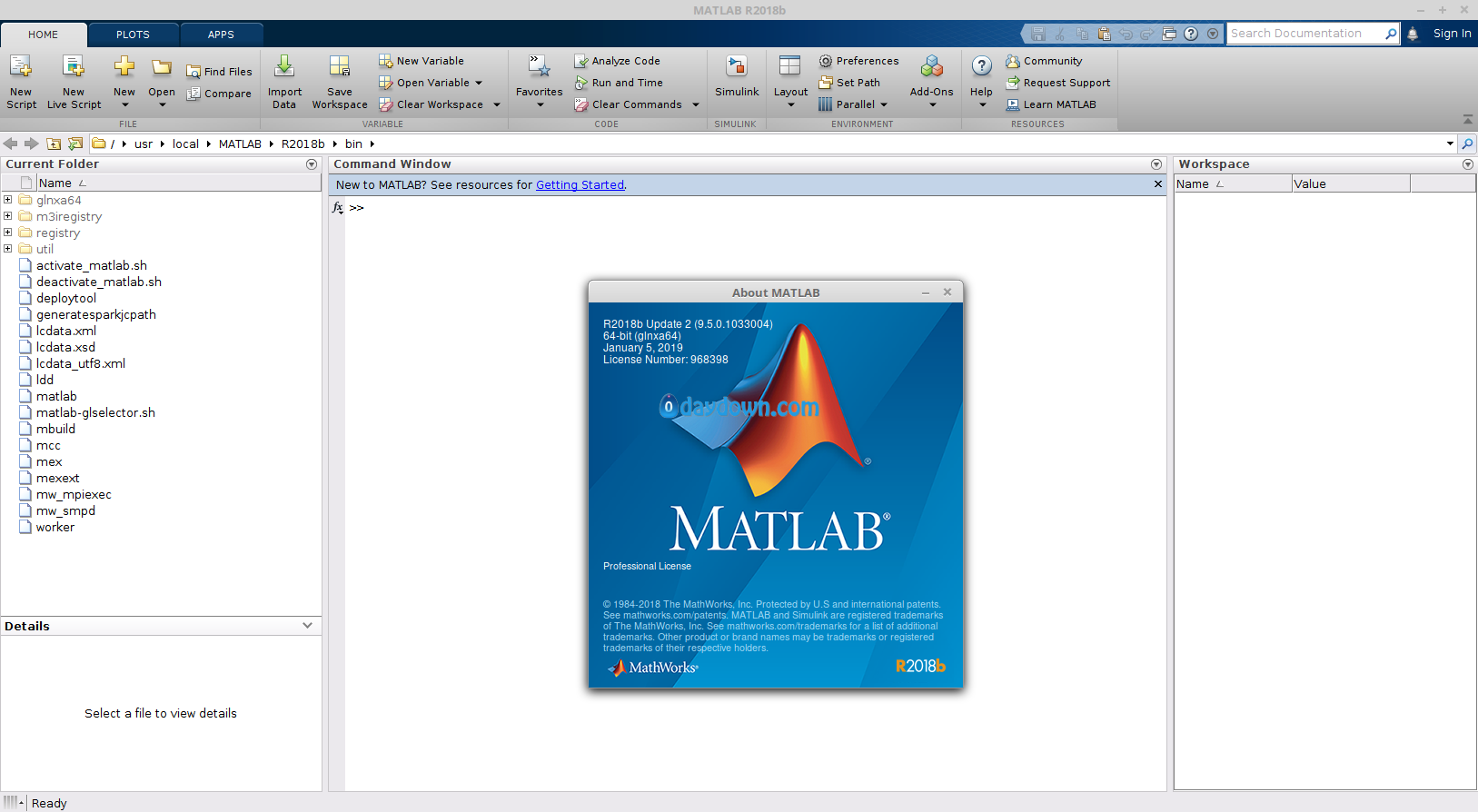The height and width of the screenshot is (812, 1478).
Task: Close the About MATLAB dialog
Action: point(947,292)
